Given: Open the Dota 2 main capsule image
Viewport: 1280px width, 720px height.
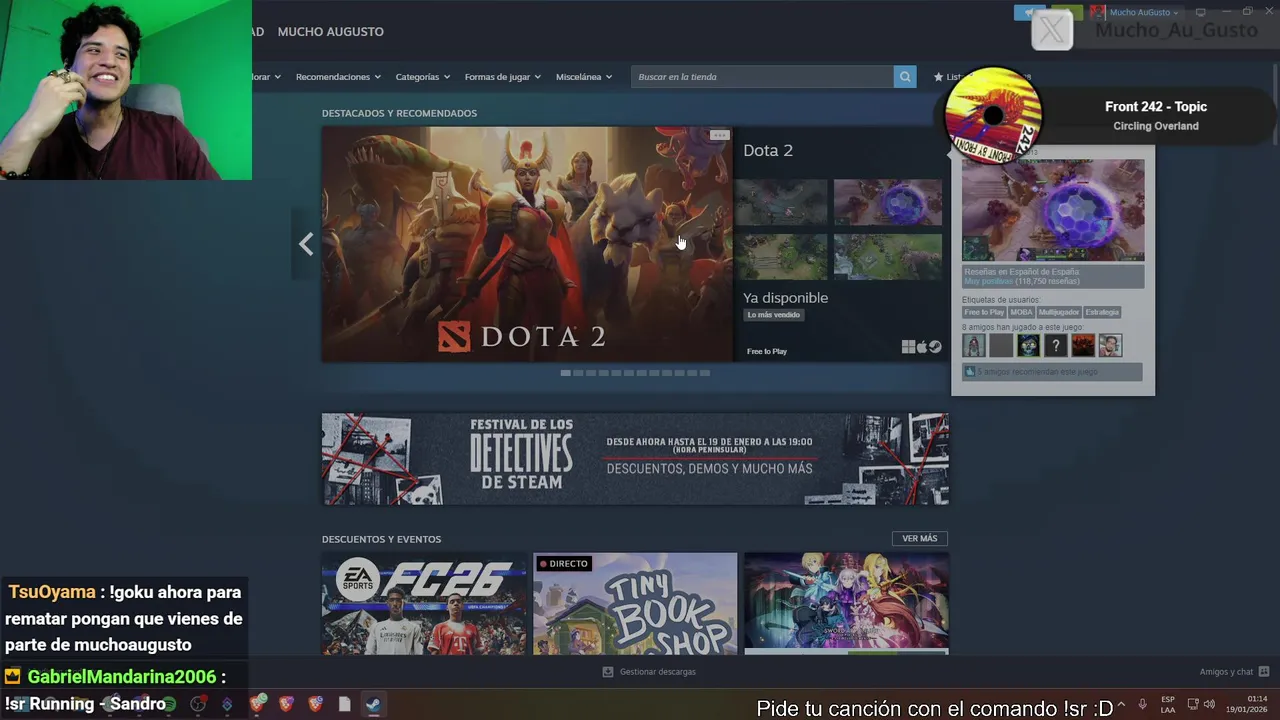Looking at the screenshot, I should click(x=527, y=244).
